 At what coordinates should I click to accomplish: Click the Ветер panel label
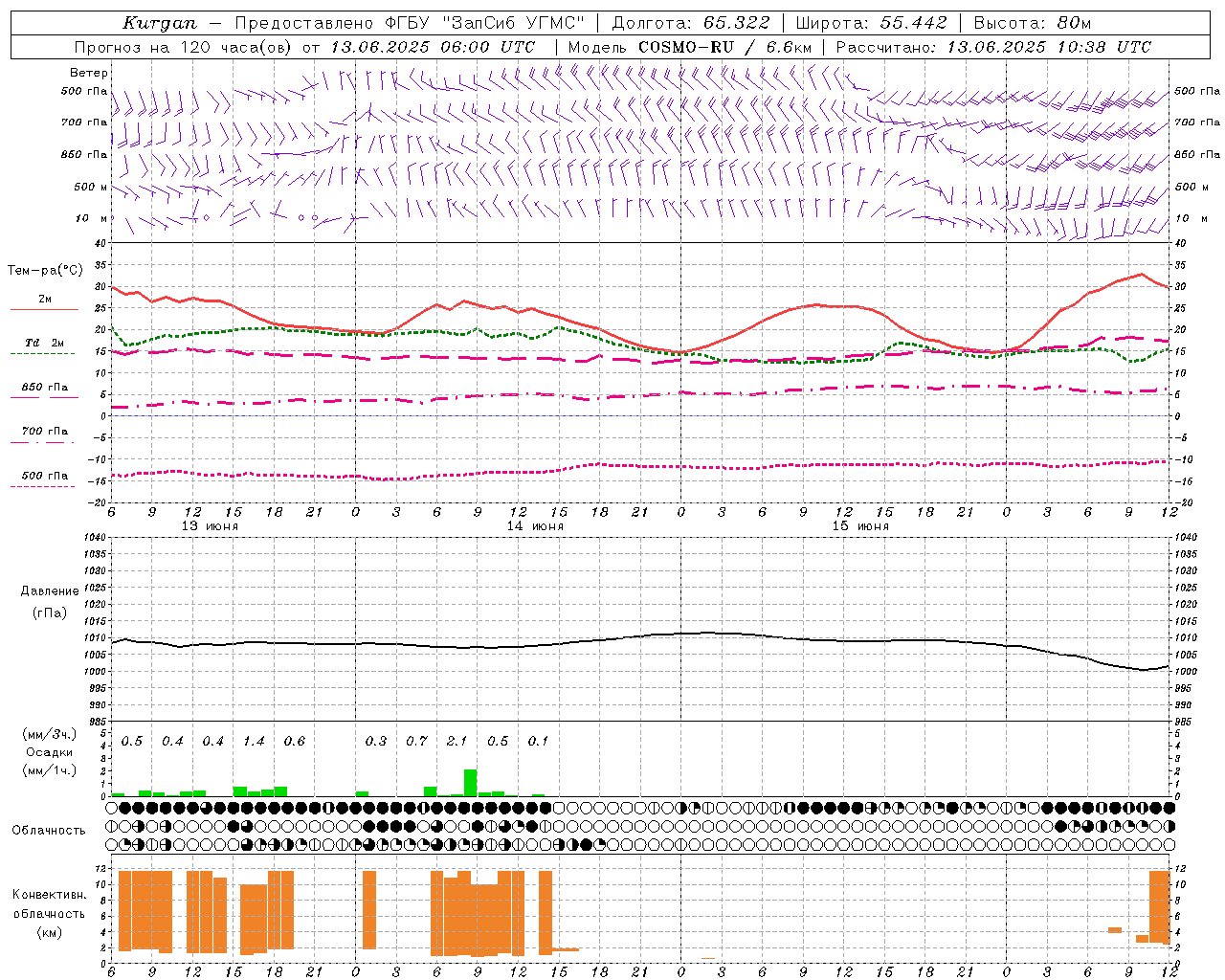(x=89, y=73)
